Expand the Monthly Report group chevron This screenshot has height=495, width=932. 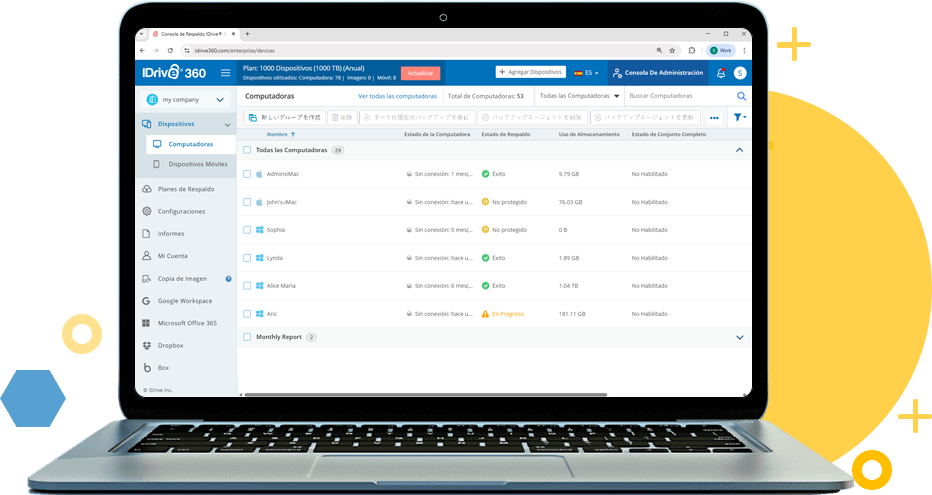740,338
